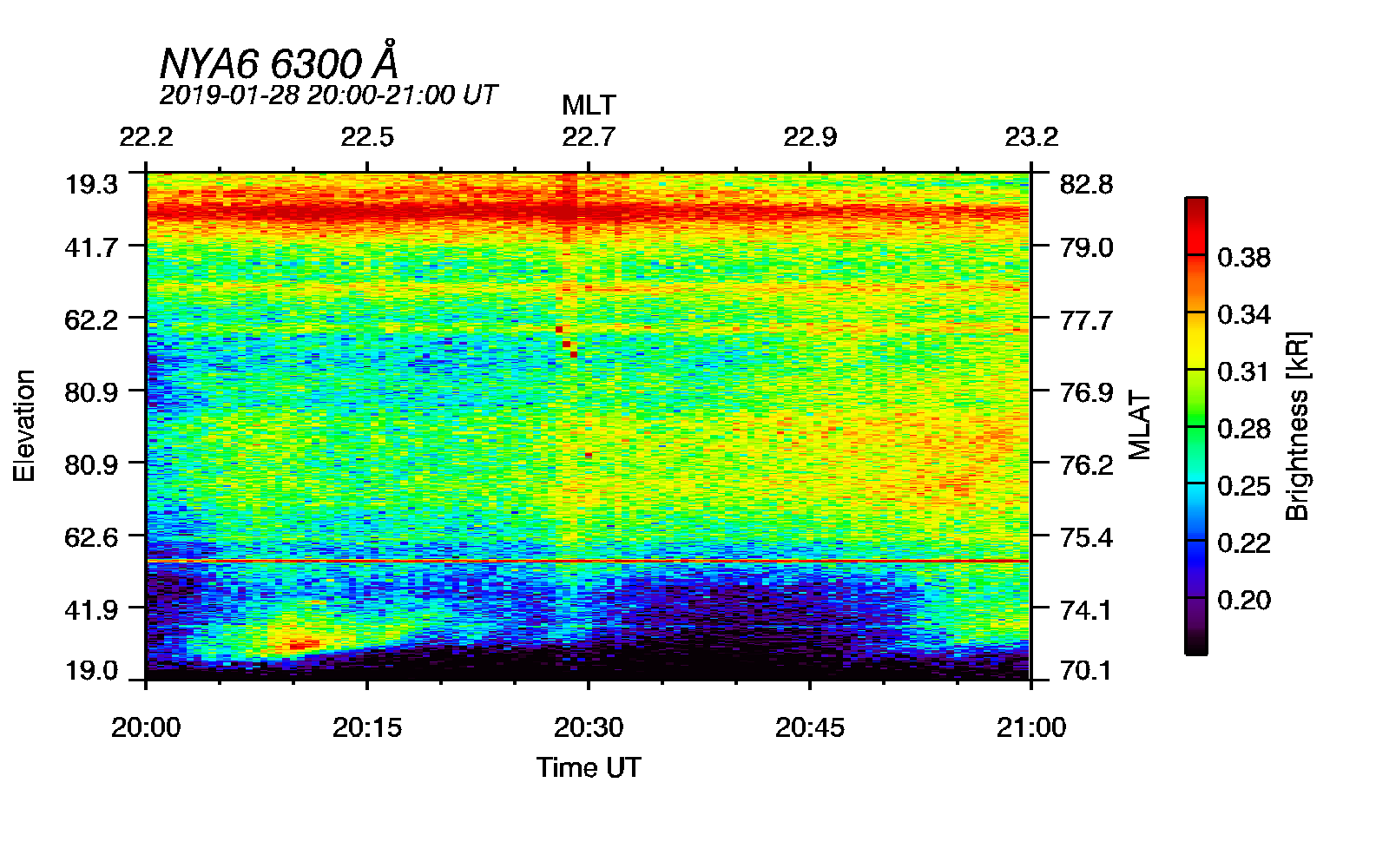1389x868 pixels.
Task: Click colorbar label '0.34'
Action: tap(1243, 314)
